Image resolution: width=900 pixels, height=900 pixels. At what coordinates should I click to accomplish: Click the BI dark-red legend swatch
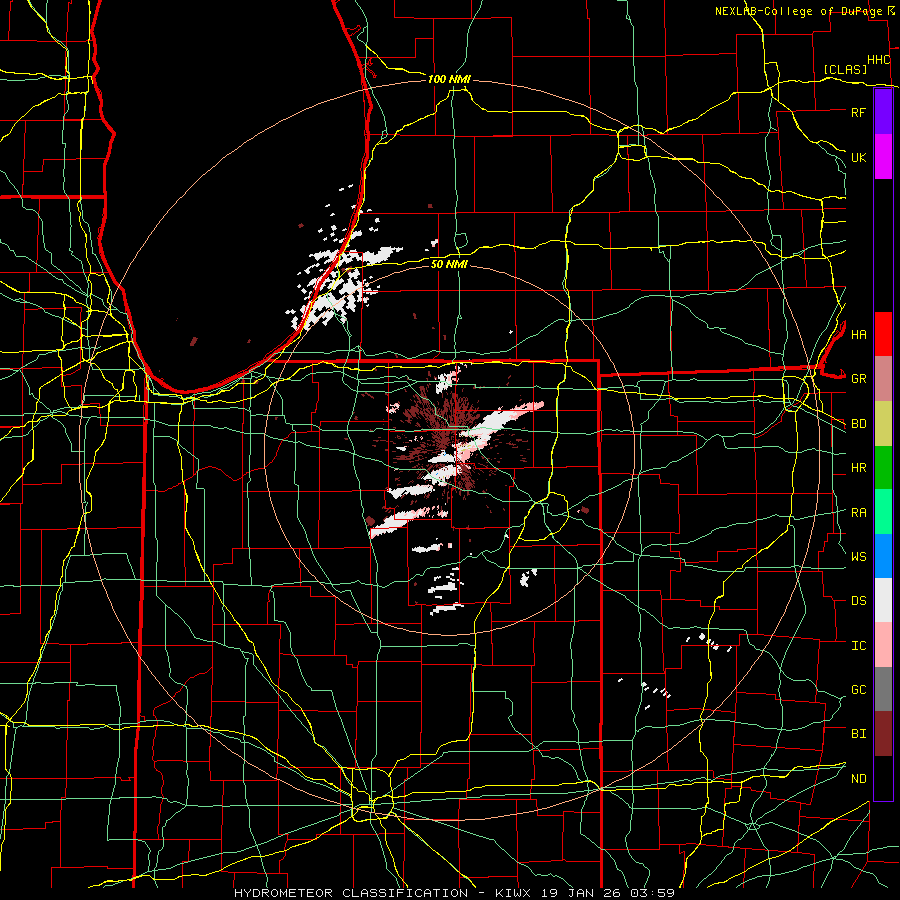(883, 734)
